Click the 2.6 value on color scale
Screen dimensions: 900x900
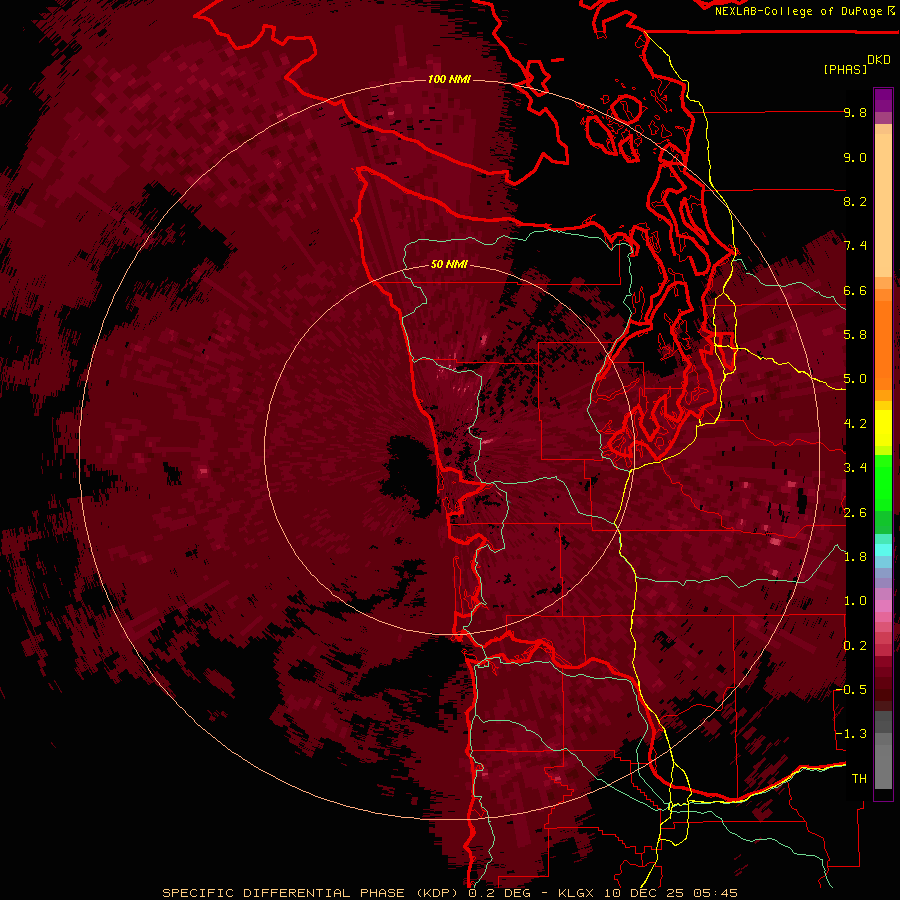coord(855,513)
